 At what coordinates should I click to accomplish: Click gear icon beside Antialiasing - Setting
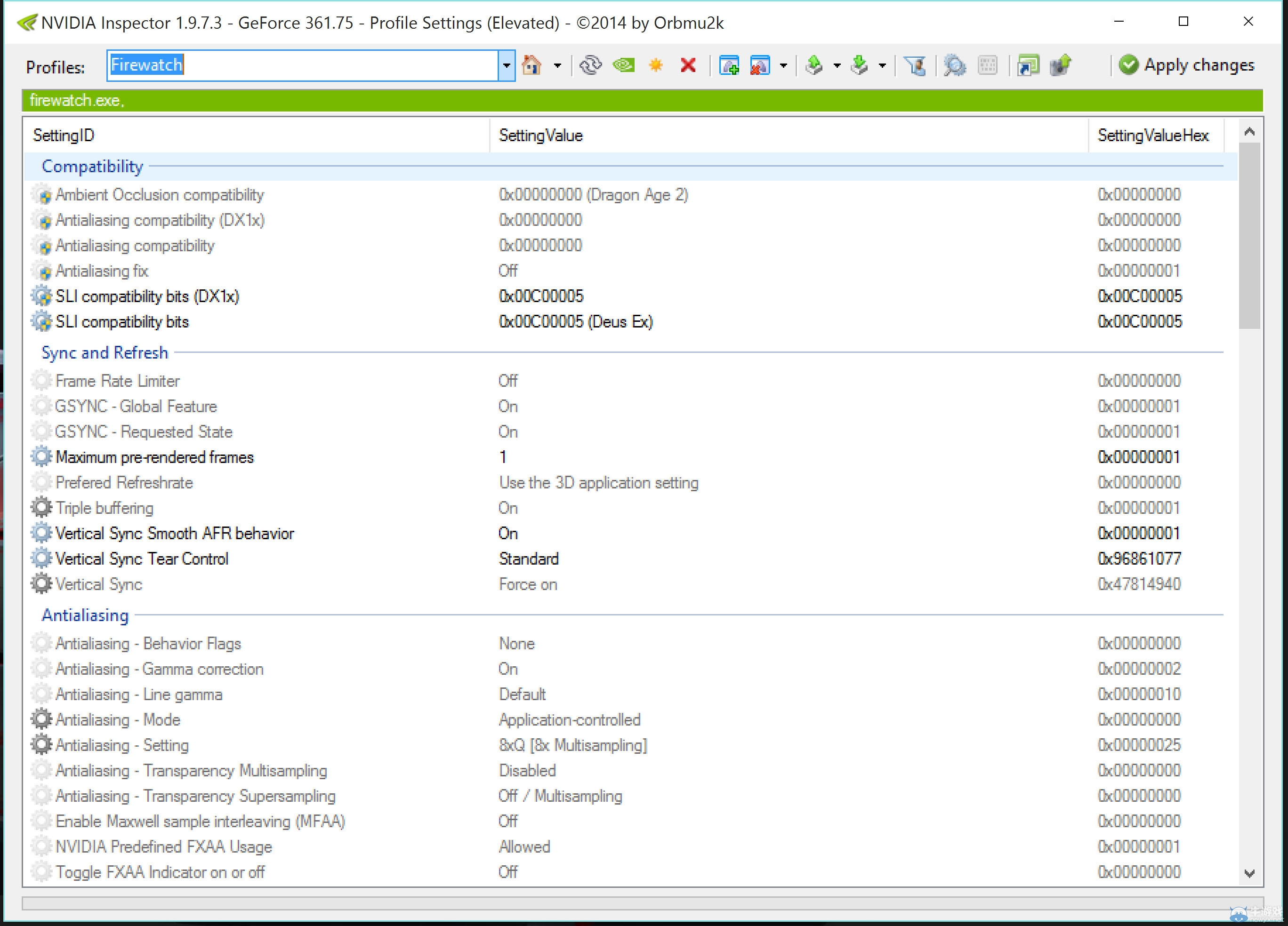[41, 745]
